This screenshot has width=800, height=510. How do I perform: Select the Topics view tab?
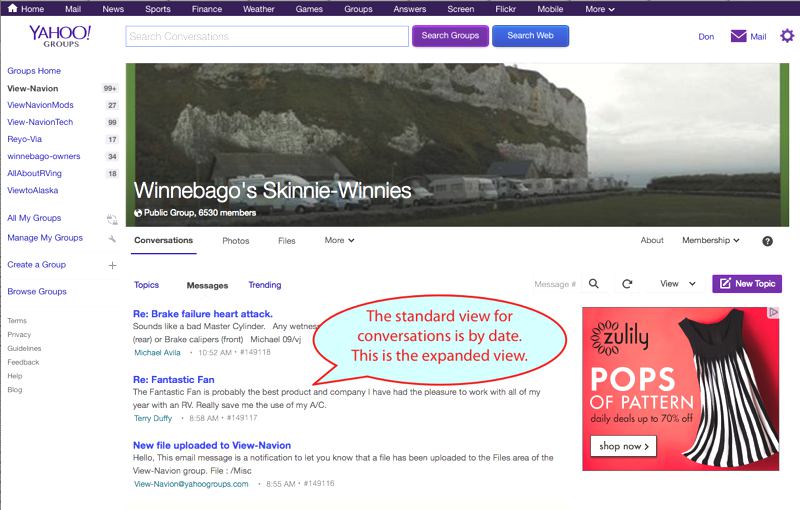click(x=146, y=285)
